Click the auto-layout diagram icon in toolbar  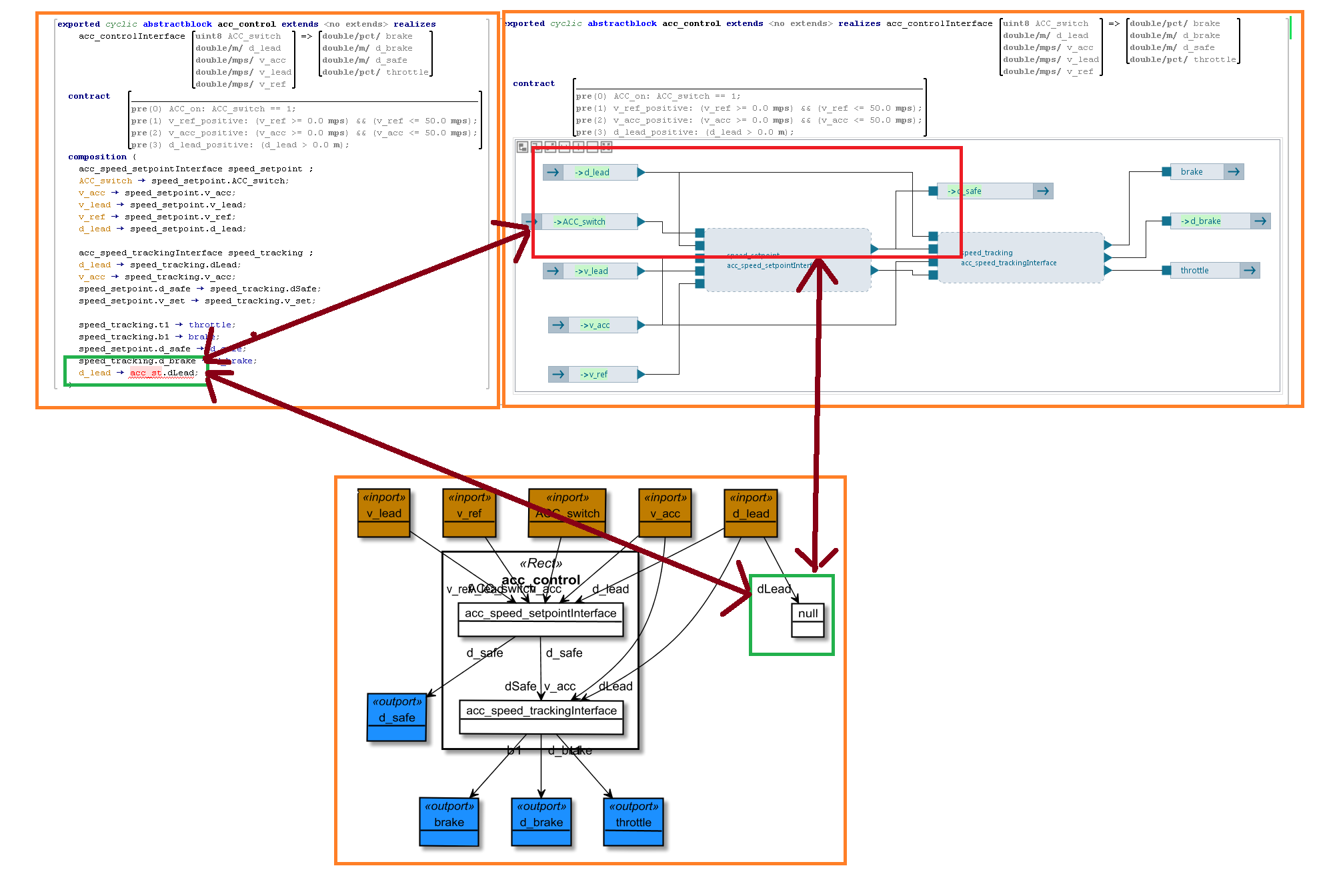523,147
